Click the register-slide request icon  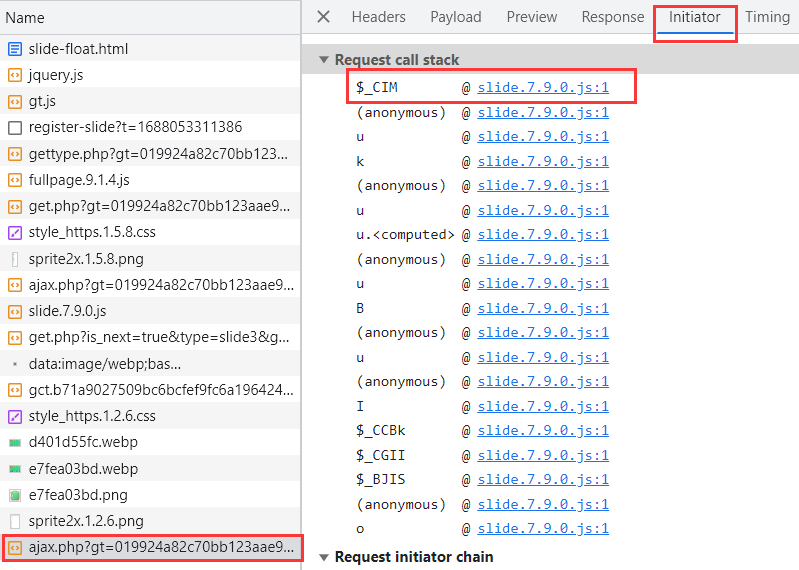click(x=15, y=128)
